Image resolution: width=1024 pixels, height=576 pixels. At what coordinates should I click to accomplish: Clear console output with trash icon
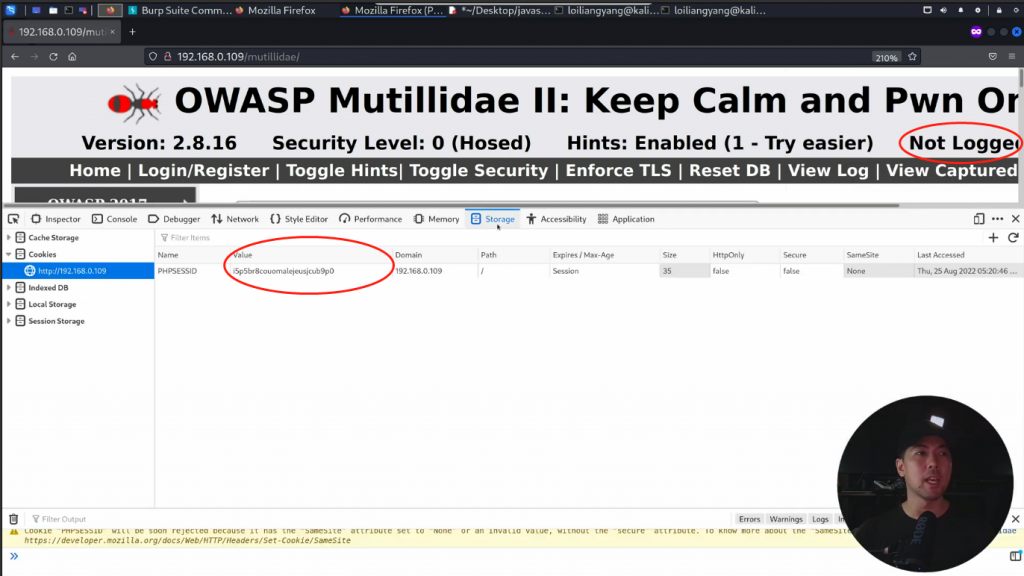point(14,519)
